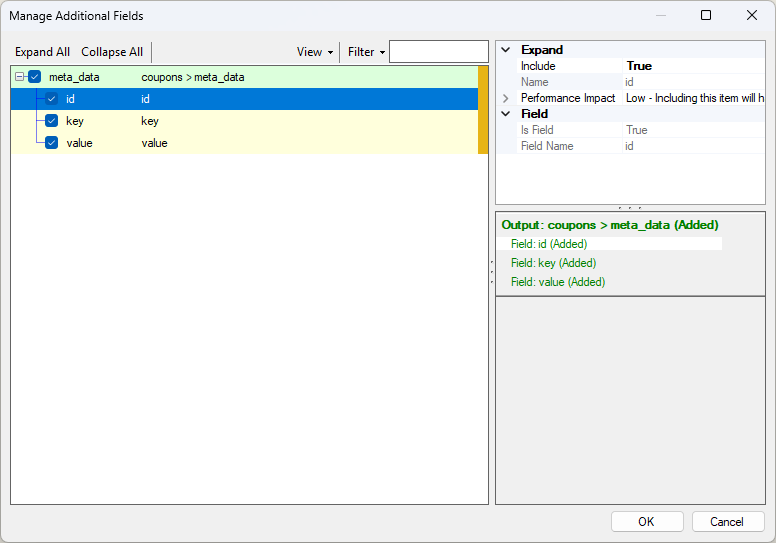
Task: Click Output: coupons > meta_data (Added) heading
Action: pyautogui.click(x=610, y=225)
